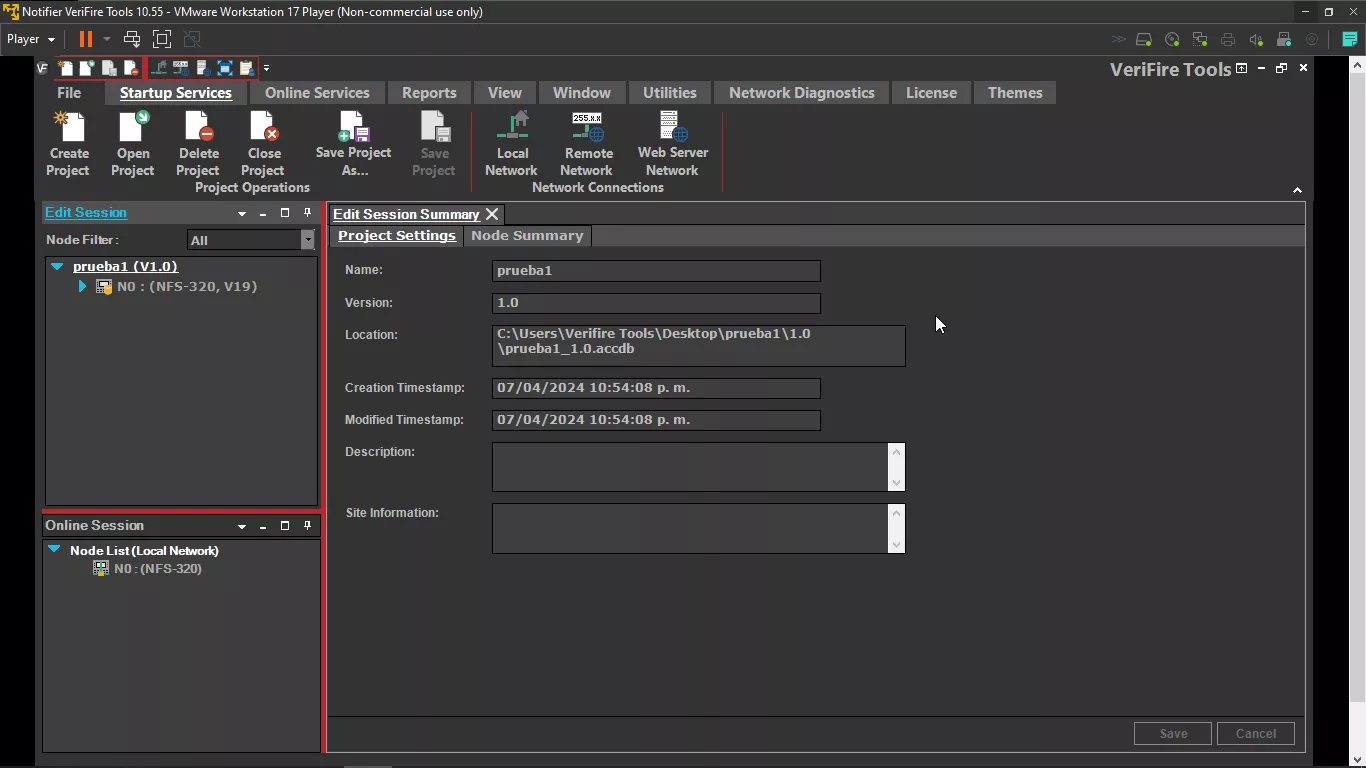Click VMware network adapter device icon
This screenshot has width=1366, height=768.
(x=1200, y=40)
